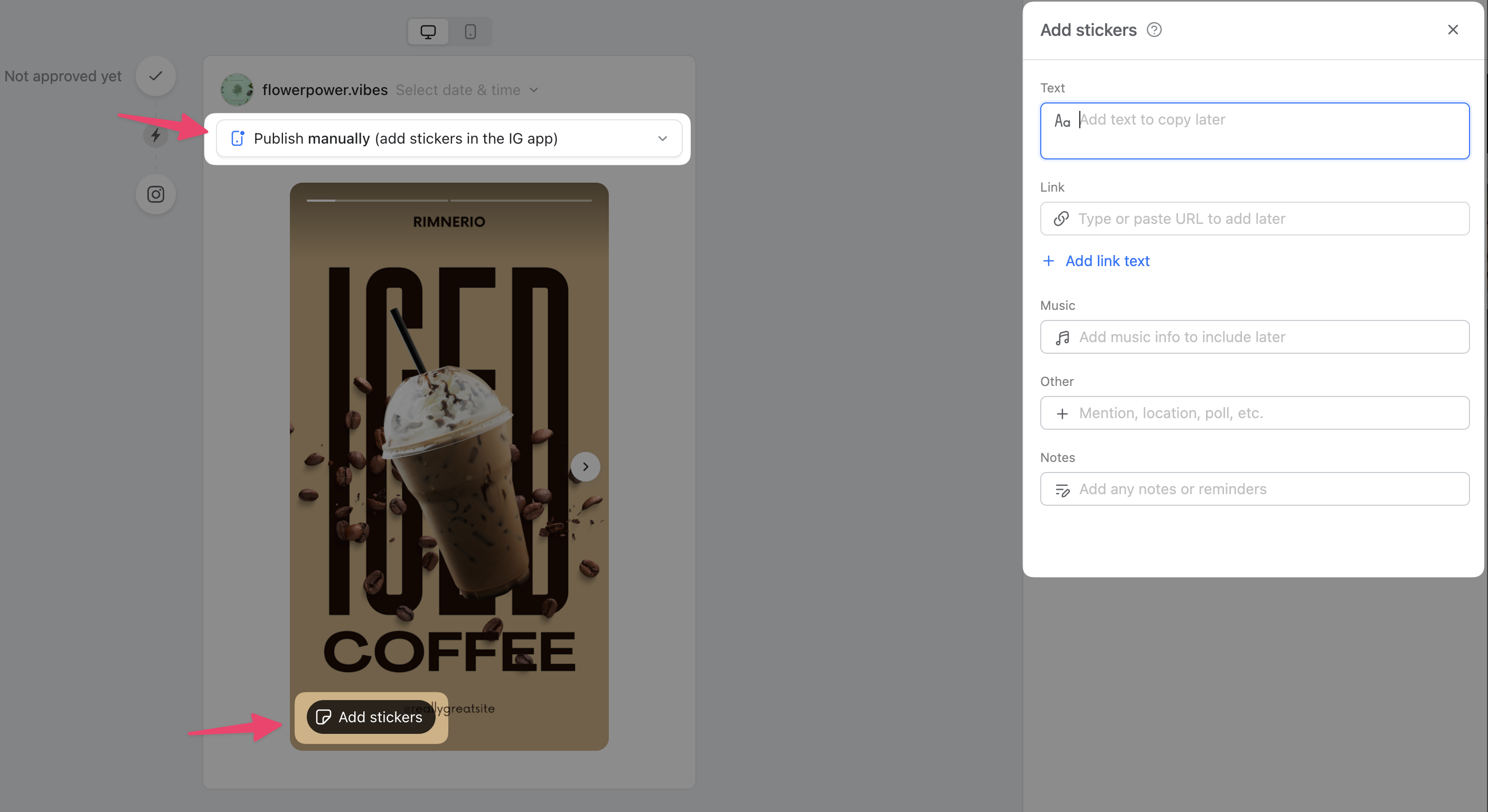The height and width of the screenshot is (812, 1488).
Task: Click the Instagram icon in sidebar
Action: click(155, 194)
